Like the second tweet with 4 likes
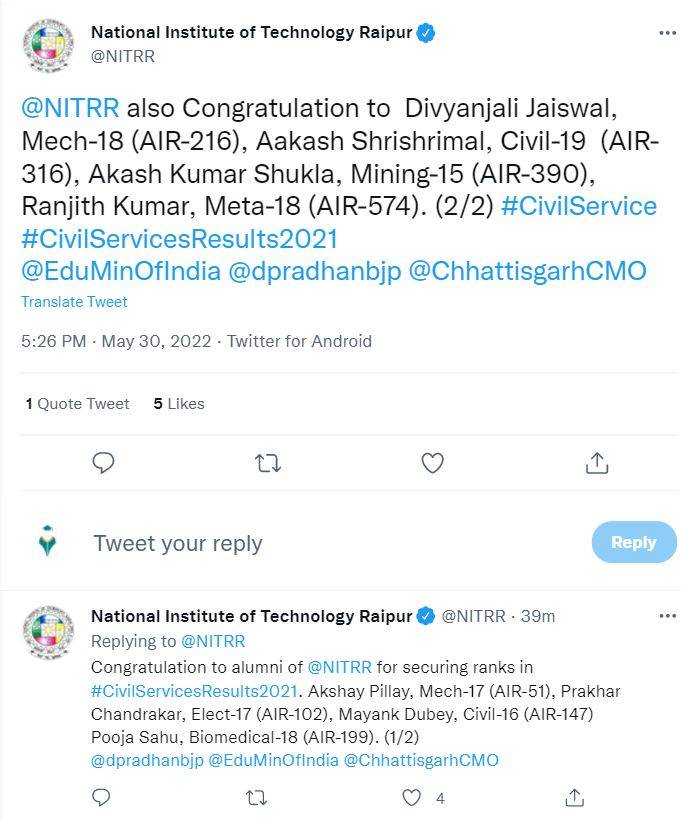681x820 pixels. (x=412, y=798)
